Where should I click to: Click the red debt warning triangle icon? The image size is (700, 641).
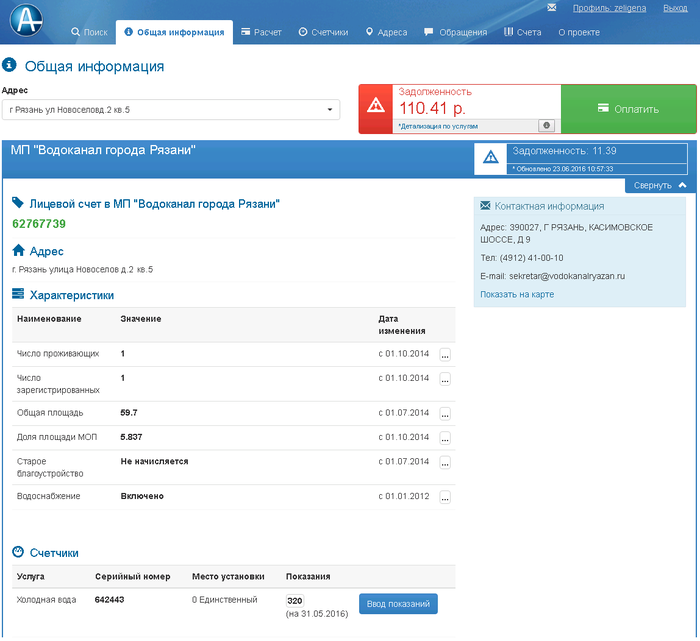coord(375,107)
